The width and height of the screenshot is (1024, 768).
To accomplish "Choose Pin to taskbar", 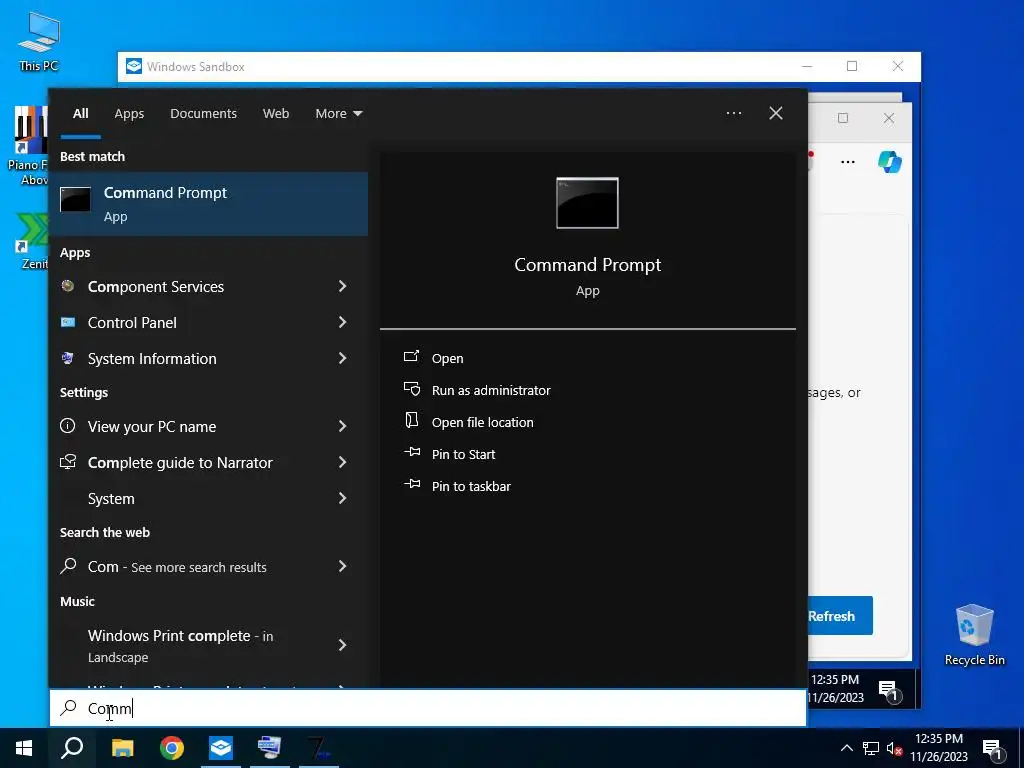I will pyautogui.click(x=471, y=486).
